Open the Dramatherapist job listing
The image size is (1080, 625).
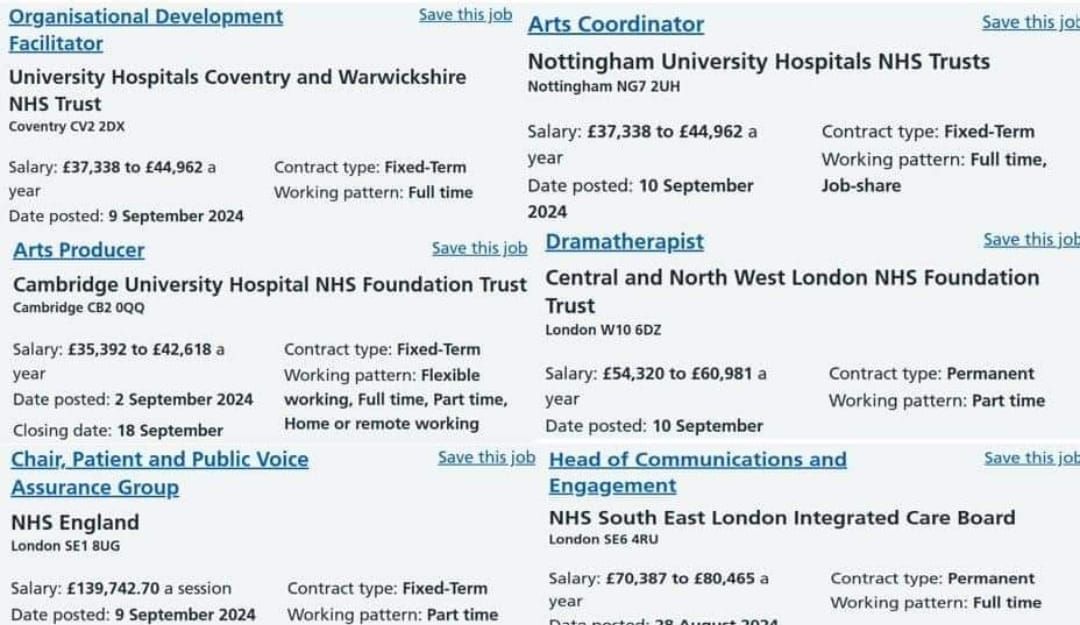[x=624, y=242]
